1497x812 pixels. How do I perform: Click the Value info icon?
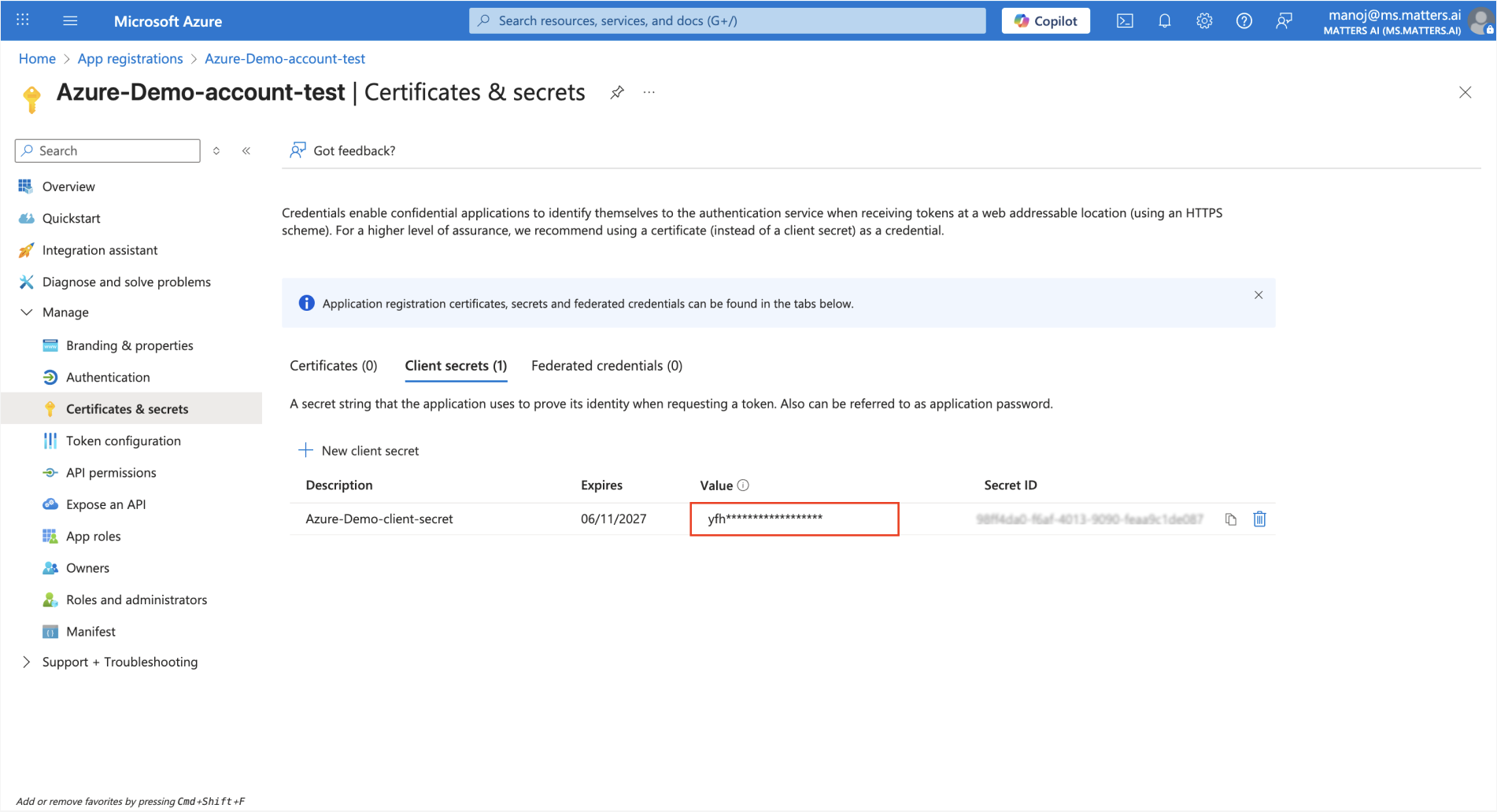[x=743, y=485]
